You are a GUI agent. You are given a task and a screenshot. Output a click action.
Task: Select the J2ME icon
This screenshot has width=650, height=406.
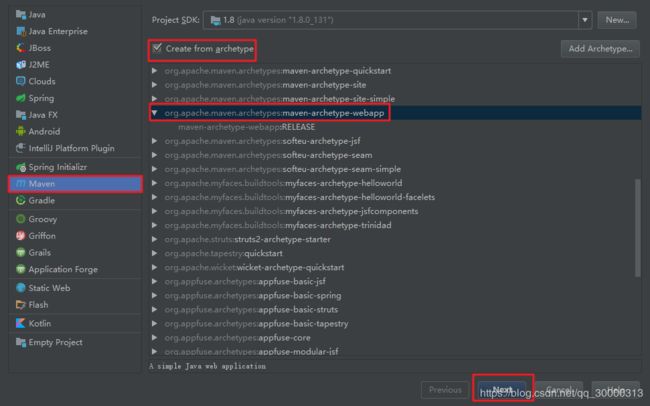[21, 65]
